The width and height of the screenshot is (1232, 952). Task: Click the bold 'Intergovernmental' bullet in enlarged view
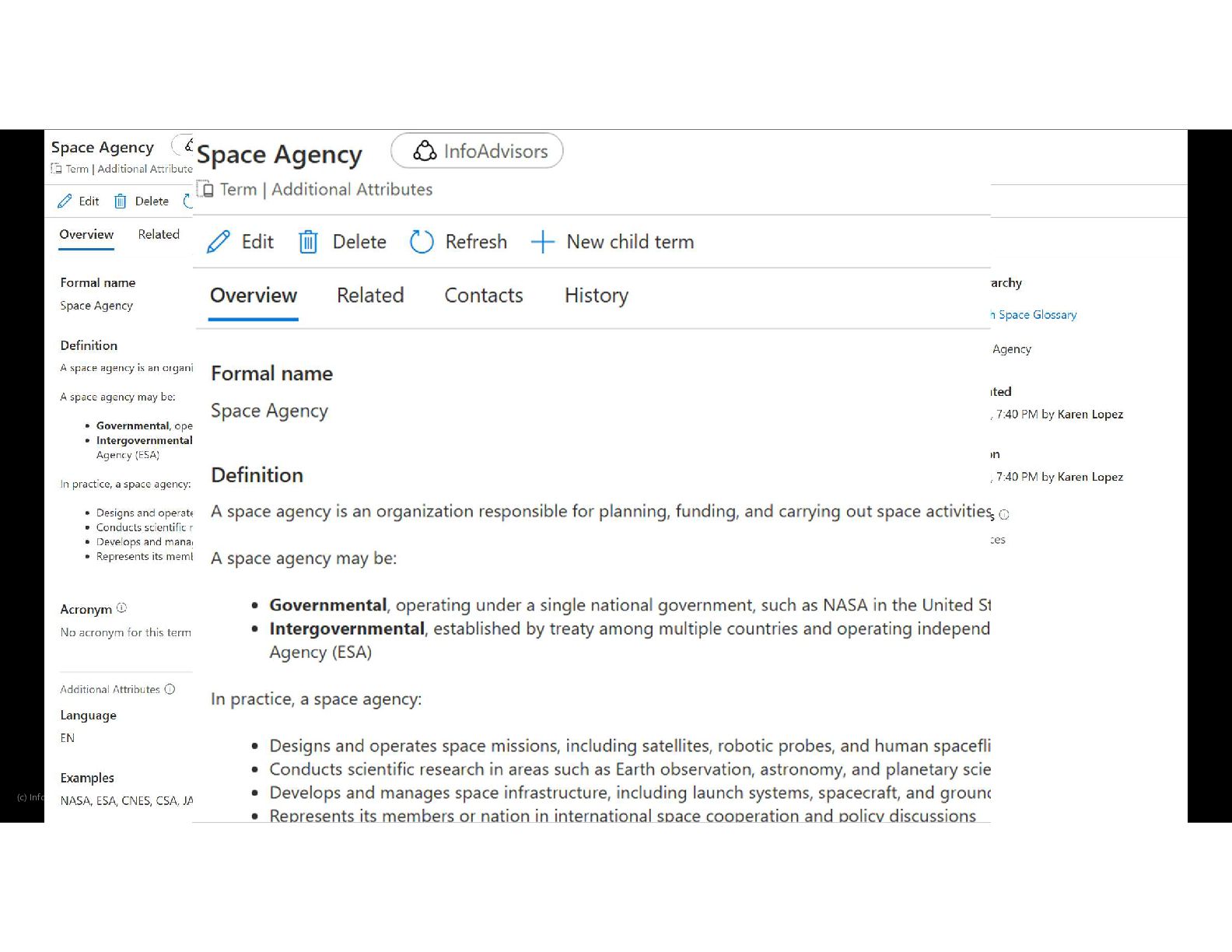(347, 628)
